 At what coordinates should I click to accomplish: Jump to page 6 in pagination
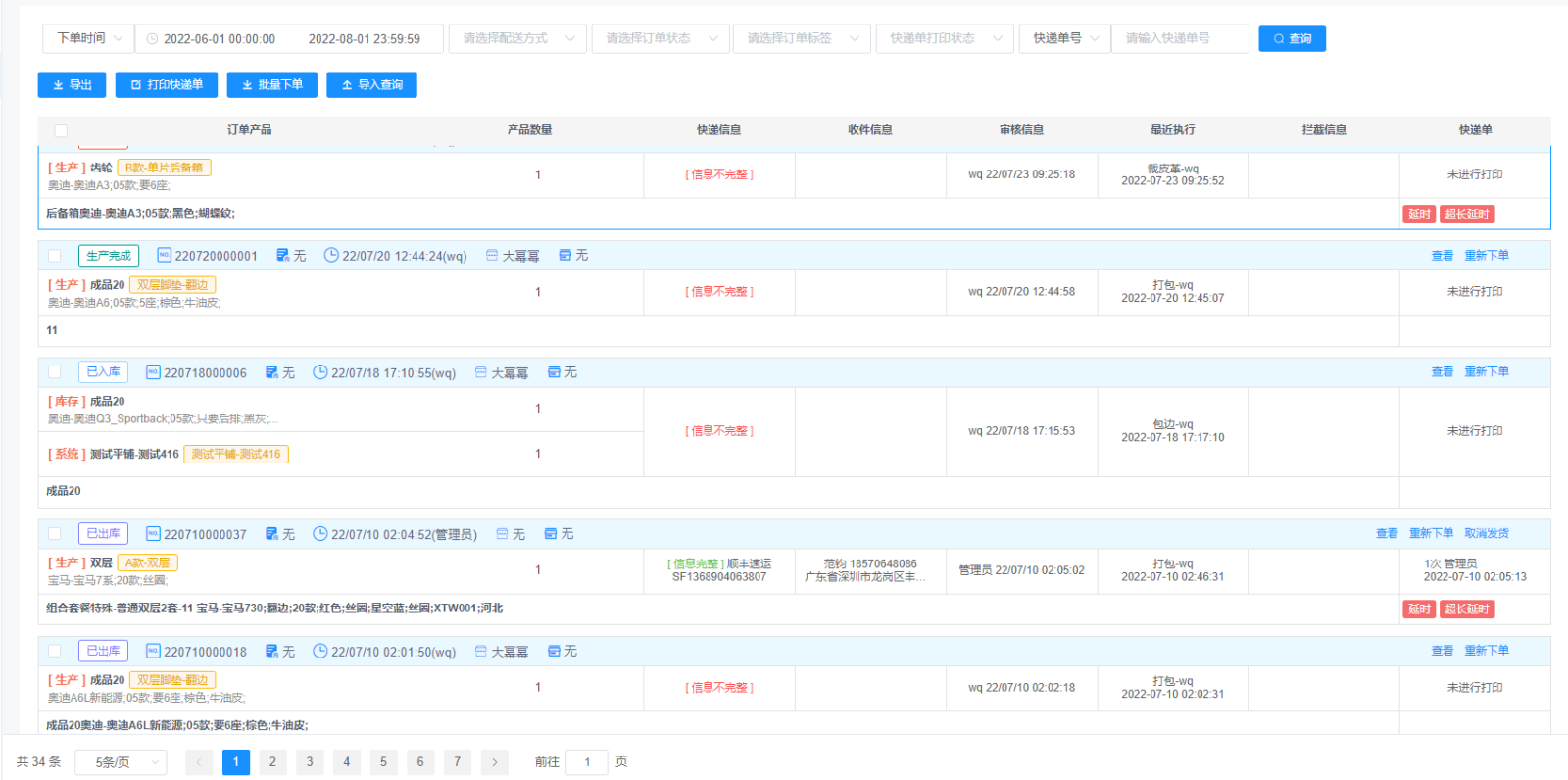point(420,762)
